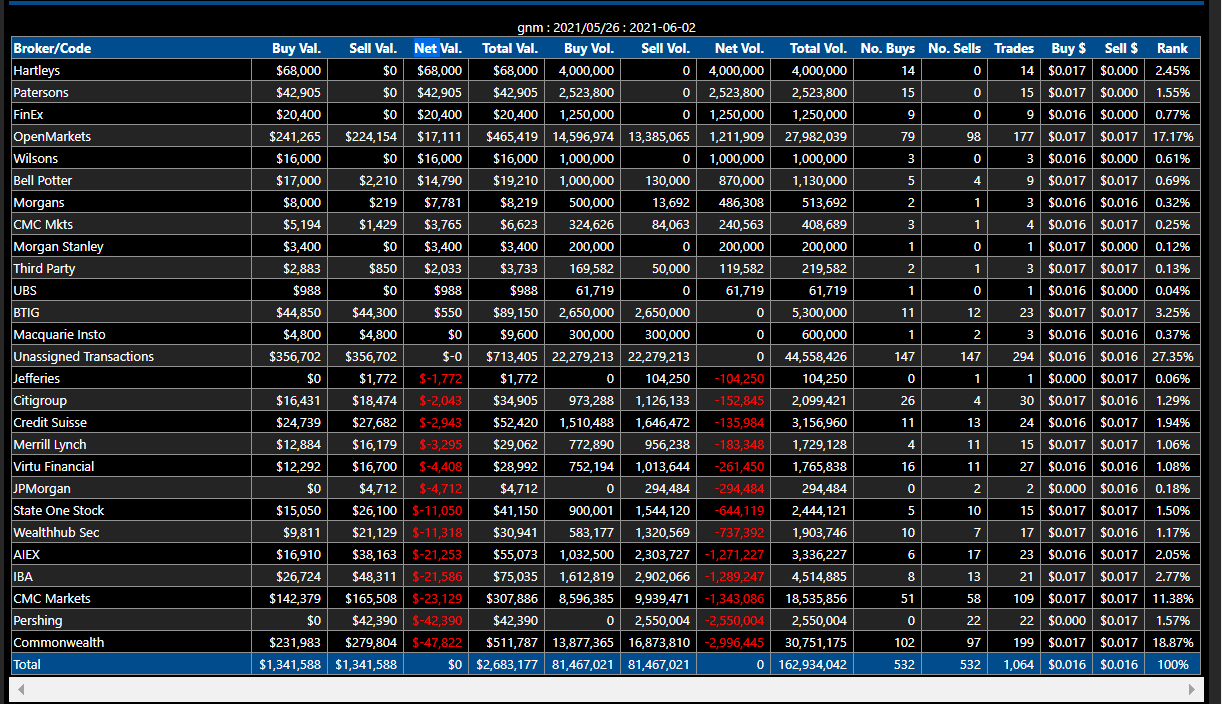The width and height of the screenshot is (1222, 704).
Task: Click BTIG total value $89,150
Action: [x=516, y=312]
